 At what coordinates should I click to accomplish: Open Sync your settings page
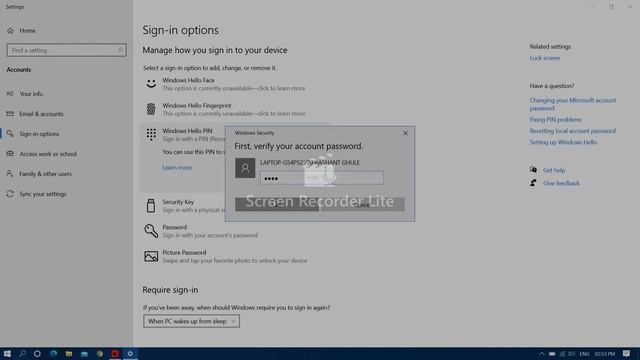pos(43,194)
